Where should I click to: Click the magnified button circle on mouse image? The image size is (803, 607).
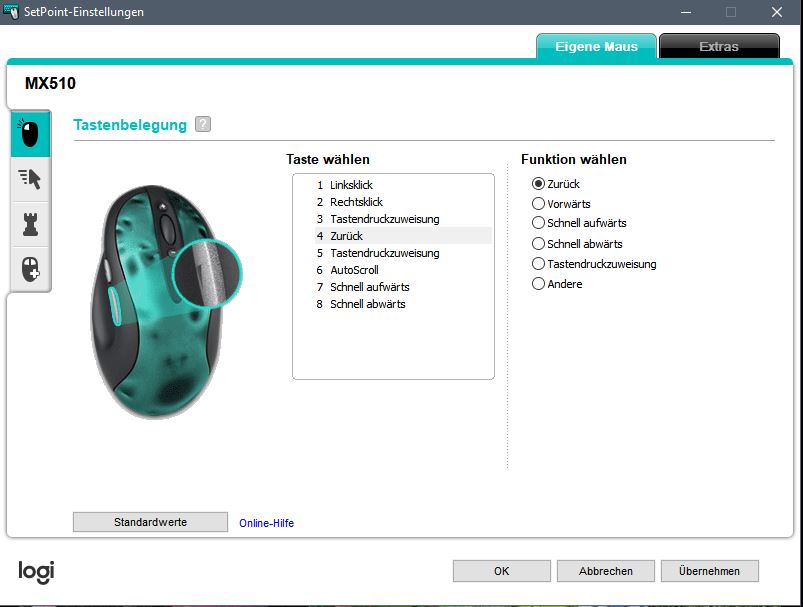(x=207, y=274)
